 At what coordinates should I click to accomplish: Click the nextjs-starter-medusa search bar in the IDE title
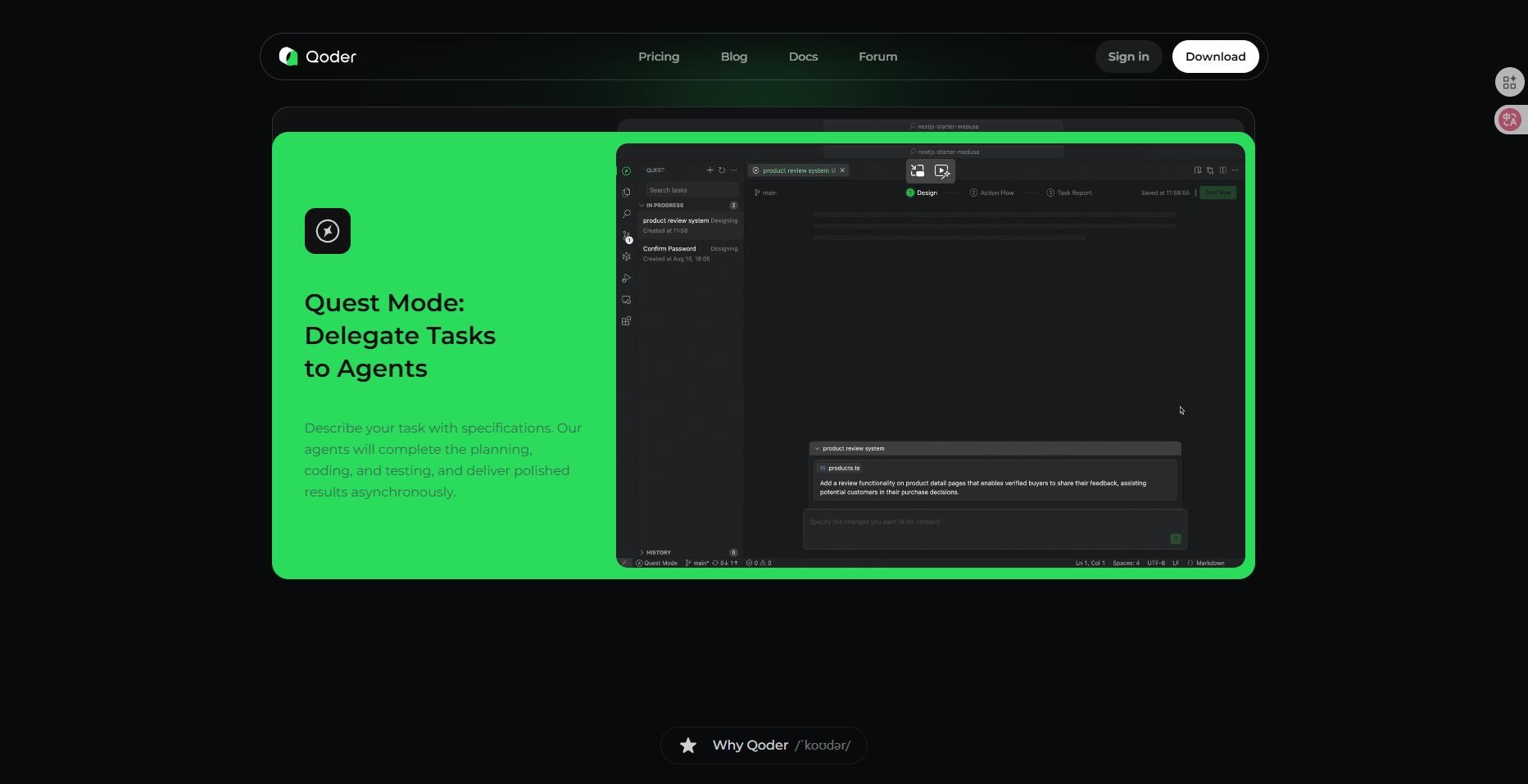tap(944, 152)
